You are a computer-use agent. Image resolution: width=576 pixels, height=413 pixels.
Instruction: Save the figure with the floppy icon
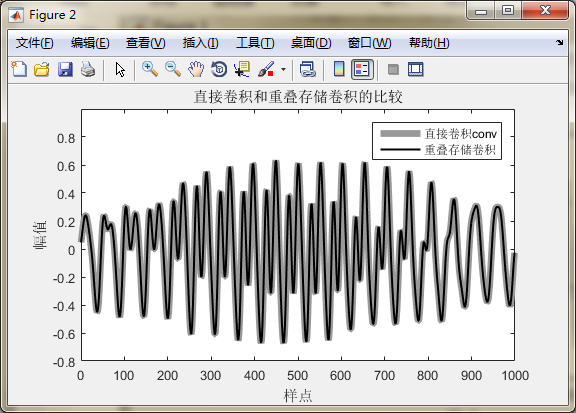pyautogui.click(x=65, y=69)
